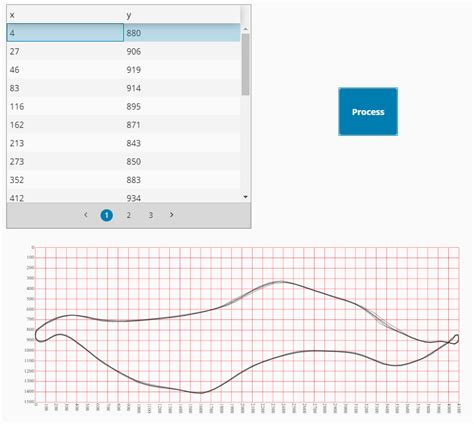Image resolution: width=474 pixels, height=424 pixels.
Task: Click the table vertical scrollbar thumb
Action: [246, 64]
